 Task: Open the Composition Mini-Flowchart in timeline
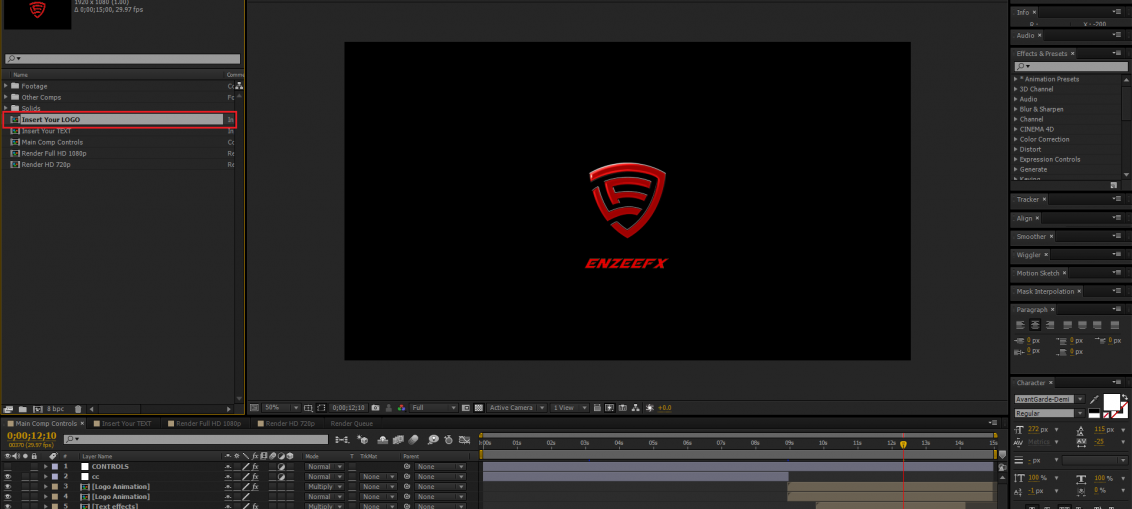click(x=342, y=440)
